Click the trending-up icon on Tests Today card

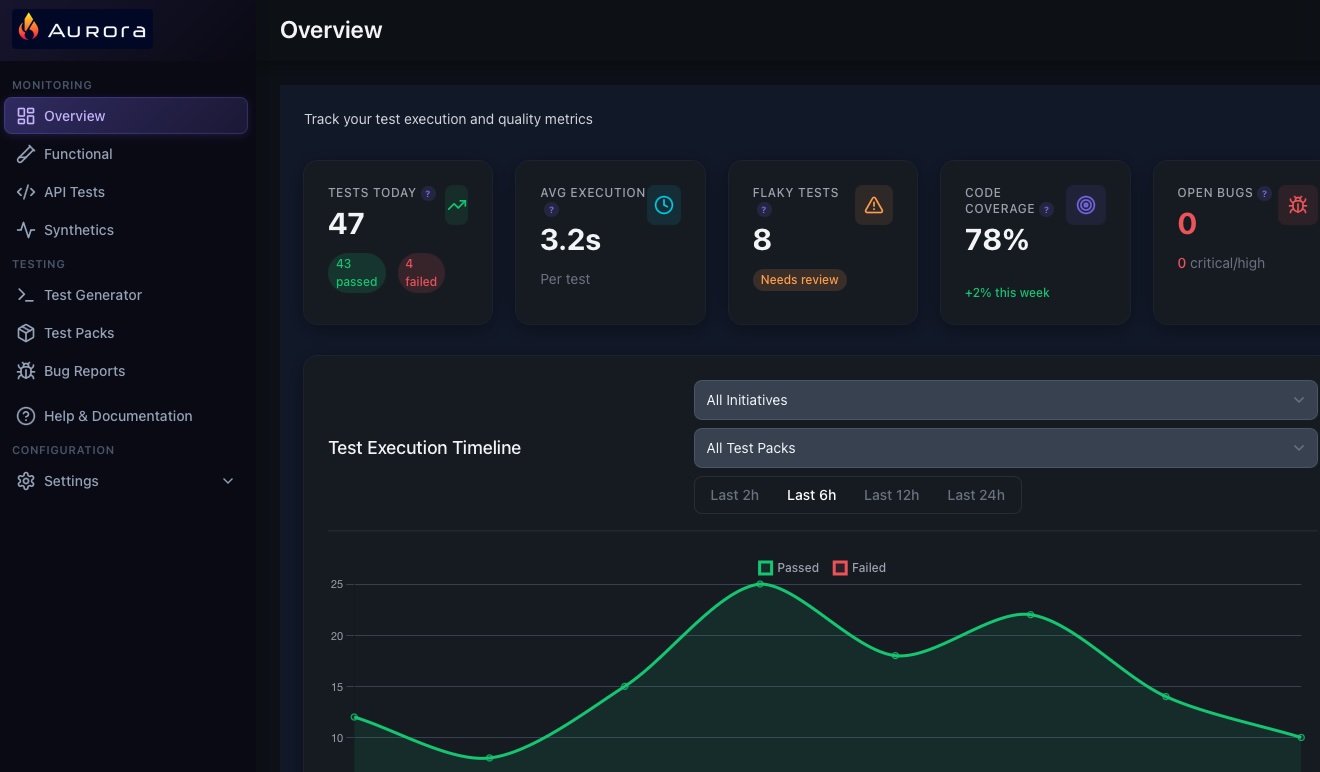456,205
